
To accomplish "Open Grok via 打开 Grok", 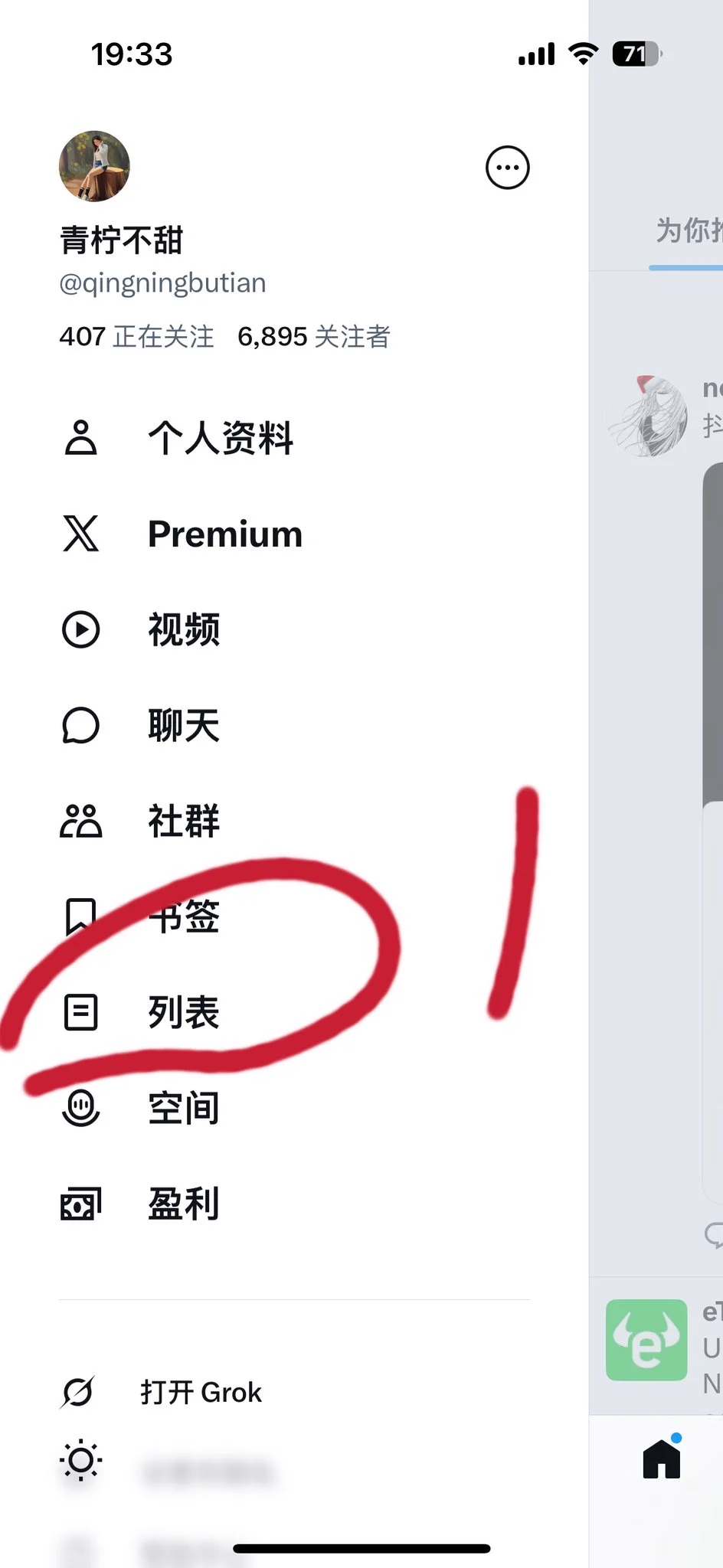I will (x=201, y=1392).
